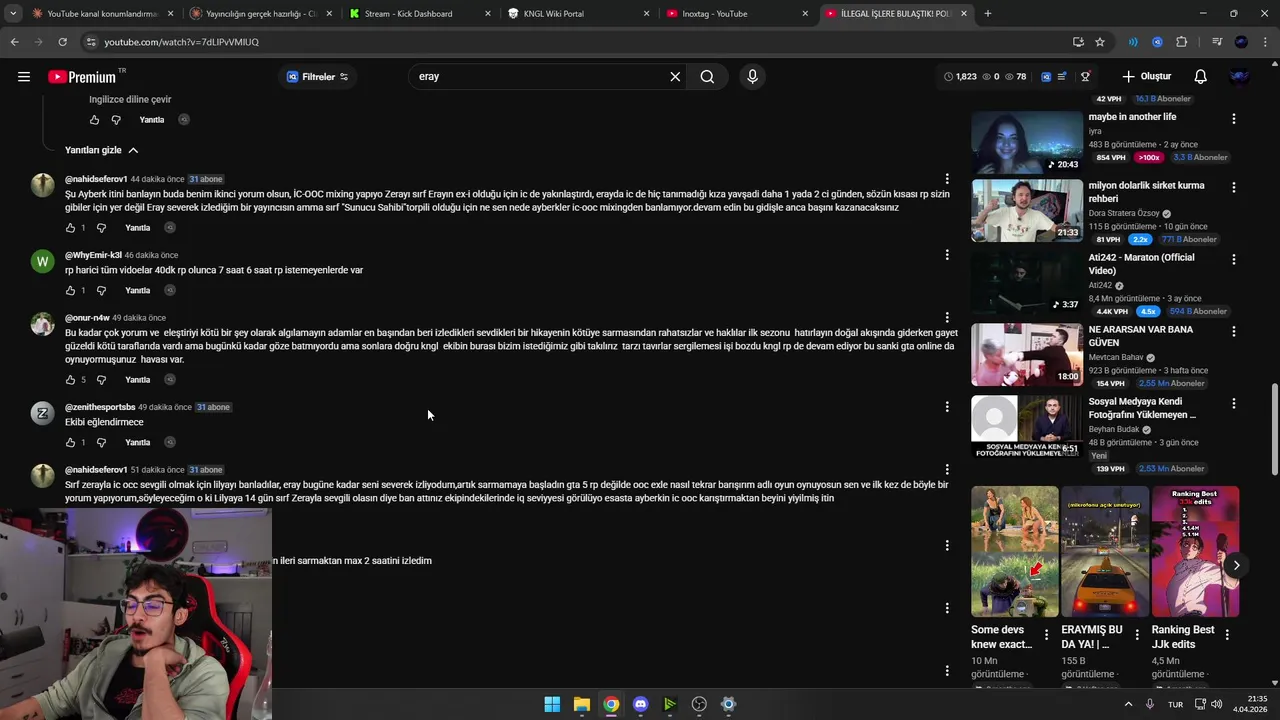This screenshot has width=1280, height=720.
Task: Open the Ranking Best JJk edits Short
Action: tap(1195, 552)
